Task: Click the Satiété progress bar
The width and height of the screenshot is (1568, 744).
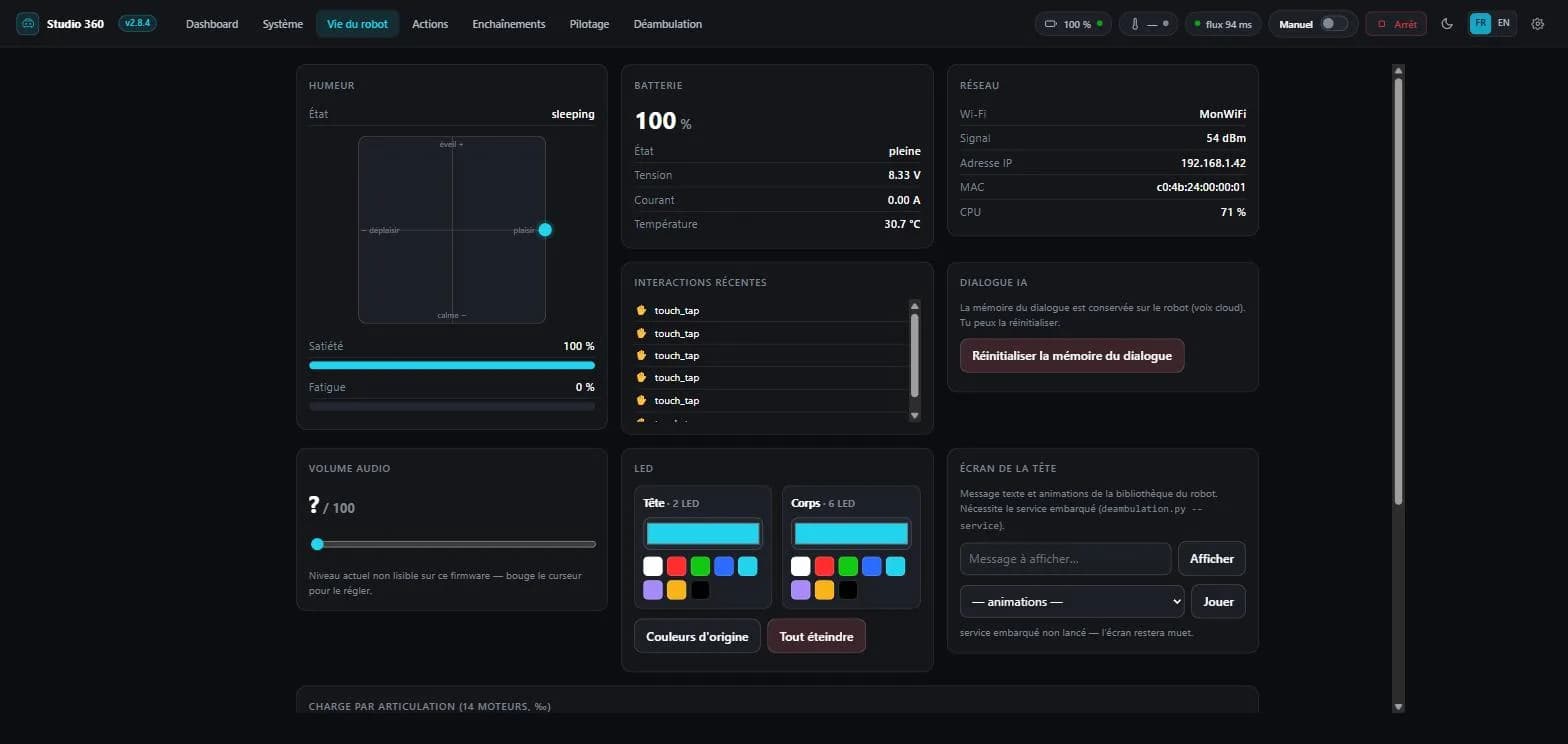Action: click(x=452, y=365)
